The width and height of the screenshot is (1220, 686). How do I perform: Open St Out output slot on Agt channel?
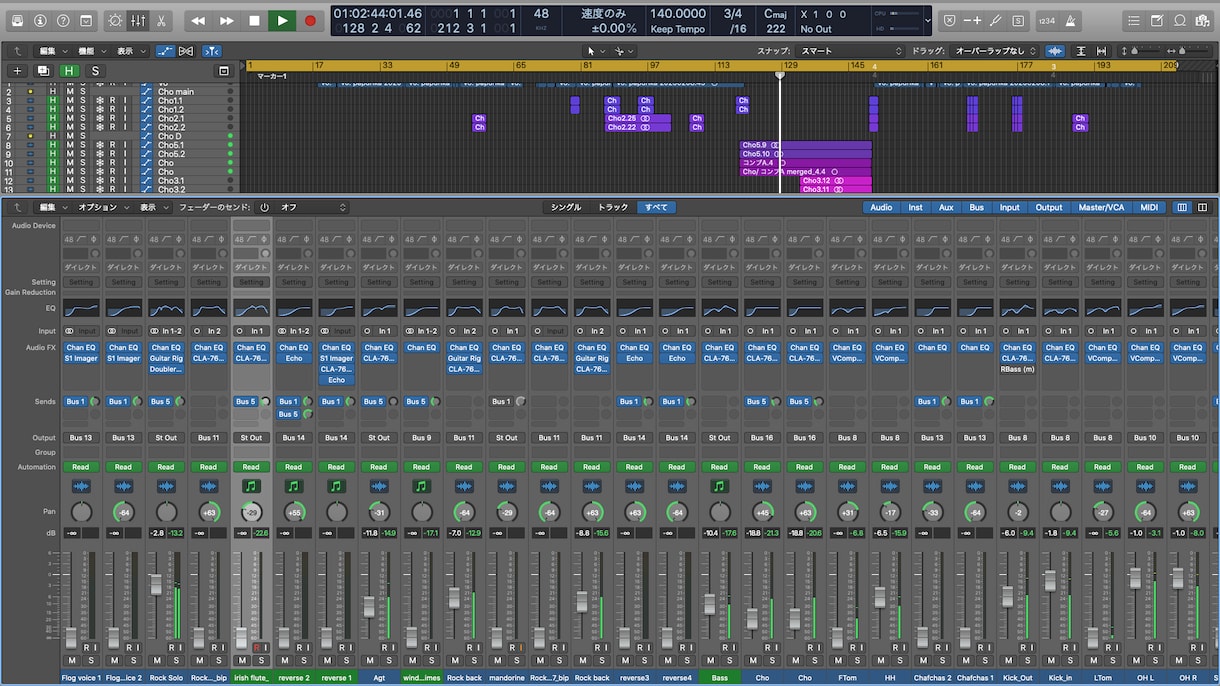(x=379, y=437)
